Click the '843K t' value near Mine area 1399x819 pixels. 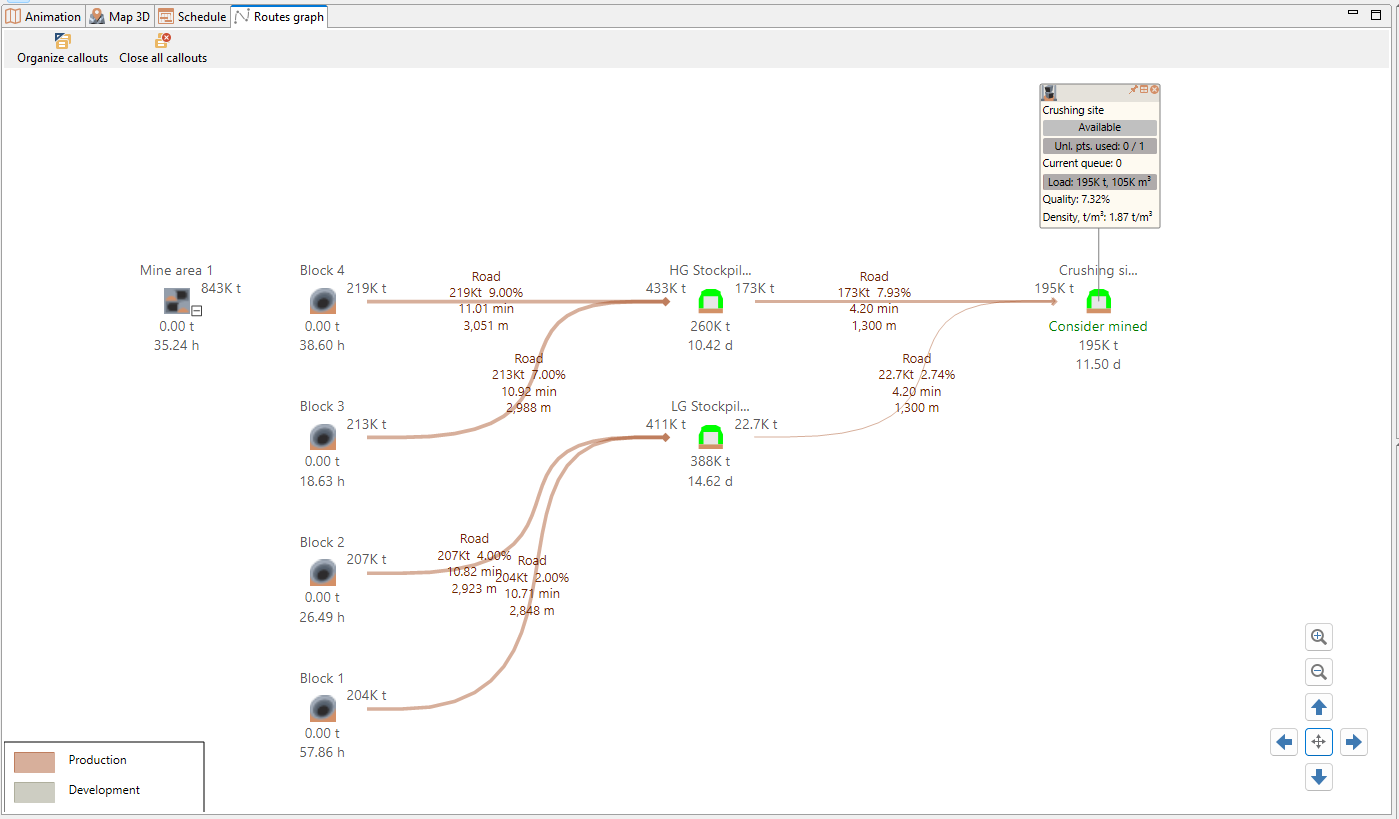coord(221,288)
